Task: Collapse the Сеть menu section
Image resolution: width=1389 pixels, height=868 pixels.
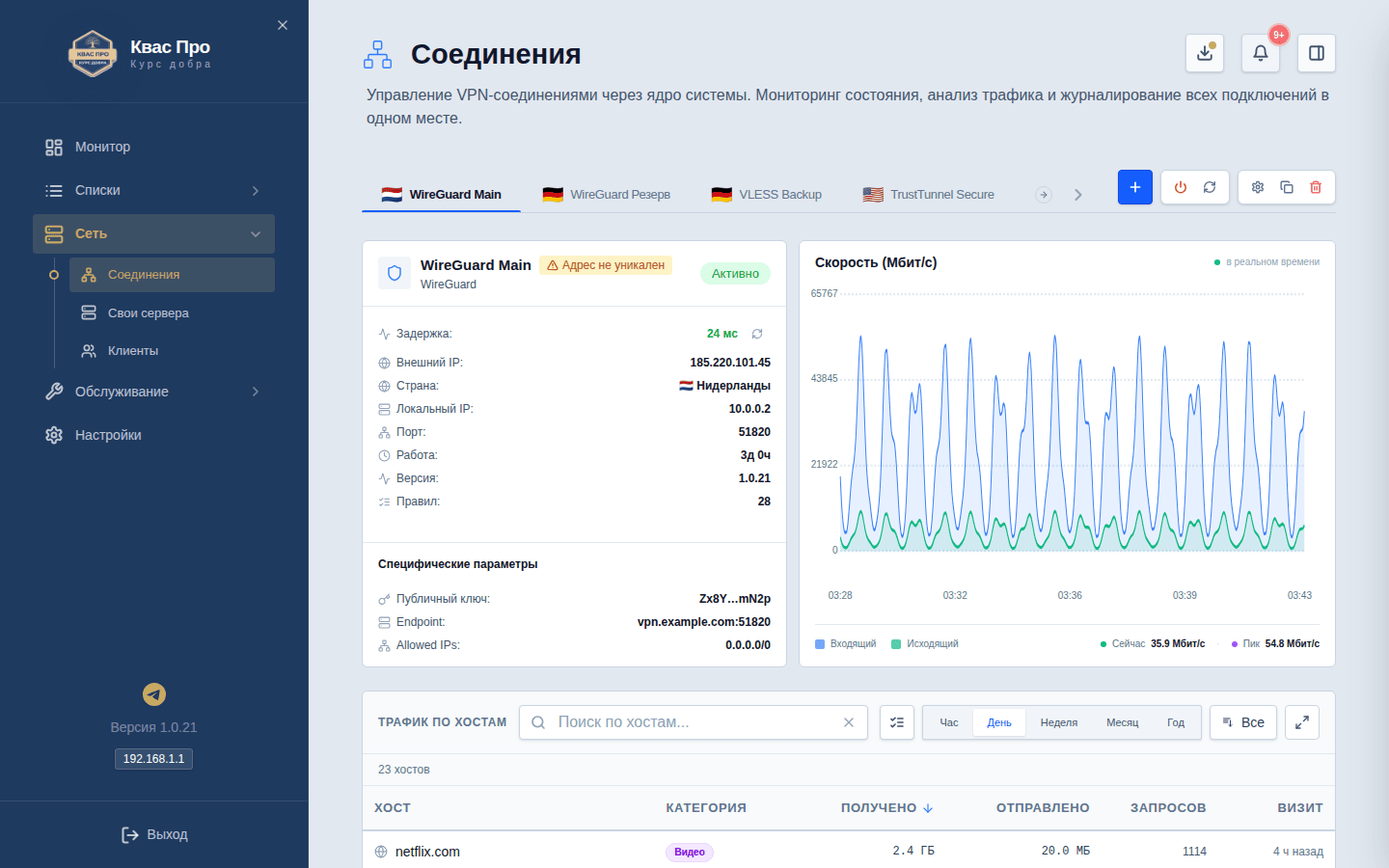Action: coord(154,234)
